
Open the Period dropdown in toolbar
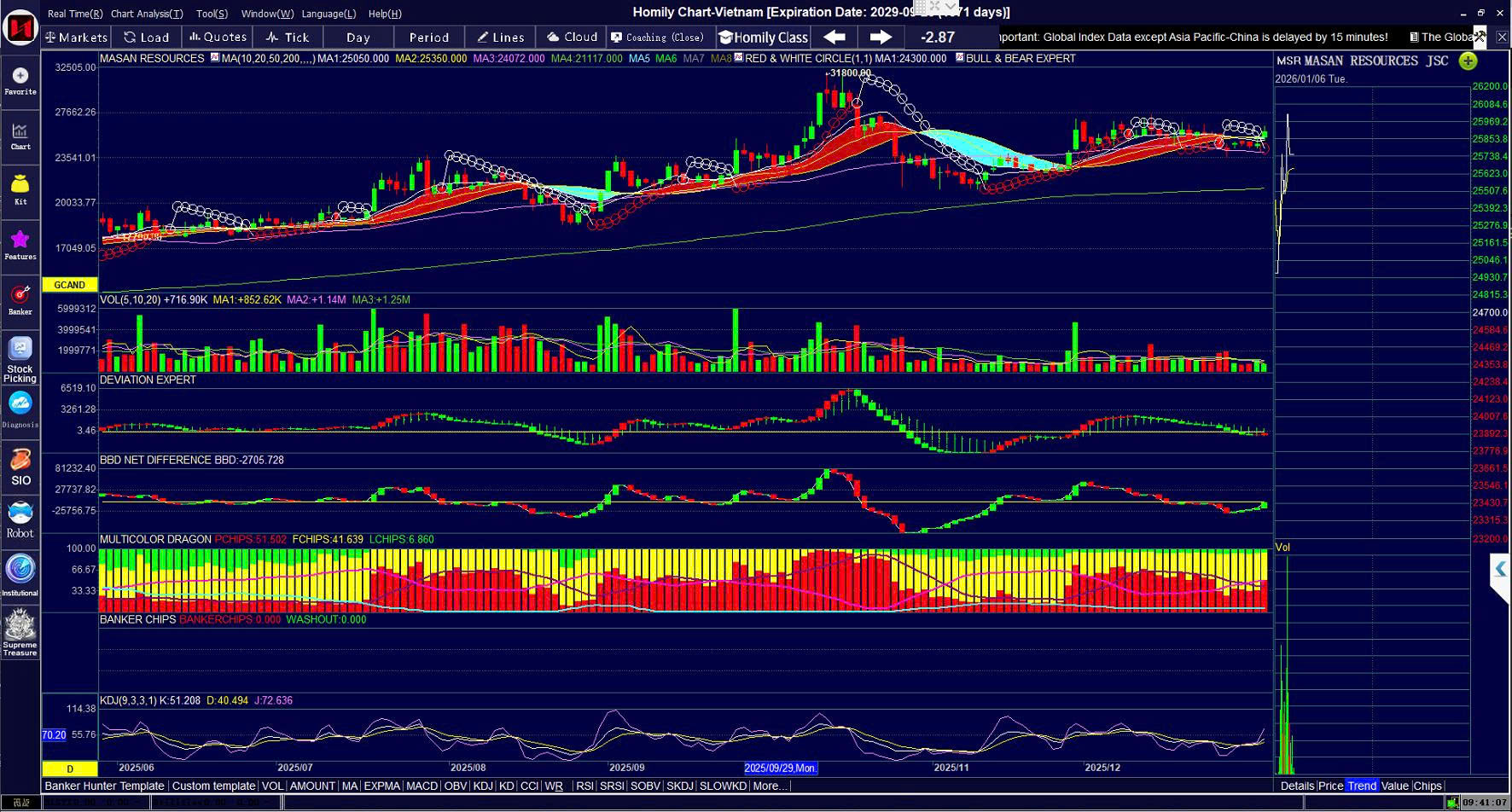click(428, 38)
